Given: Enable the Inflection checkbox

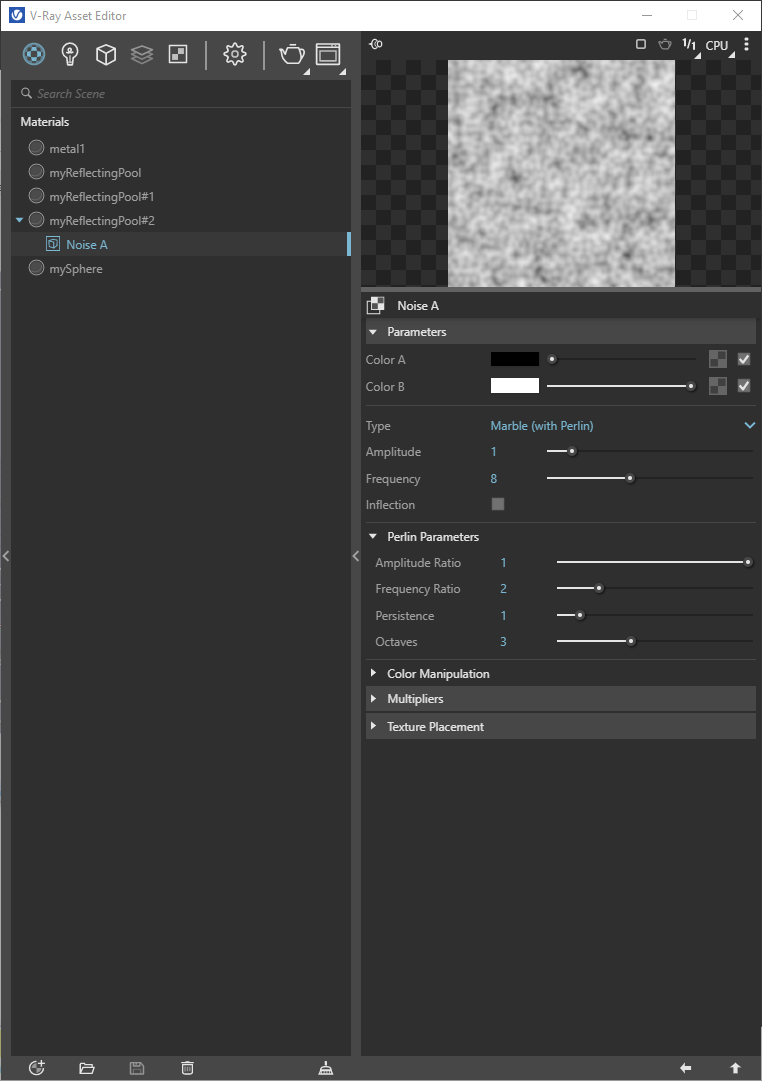Looking at the screenshot, I should coord(498,504).
